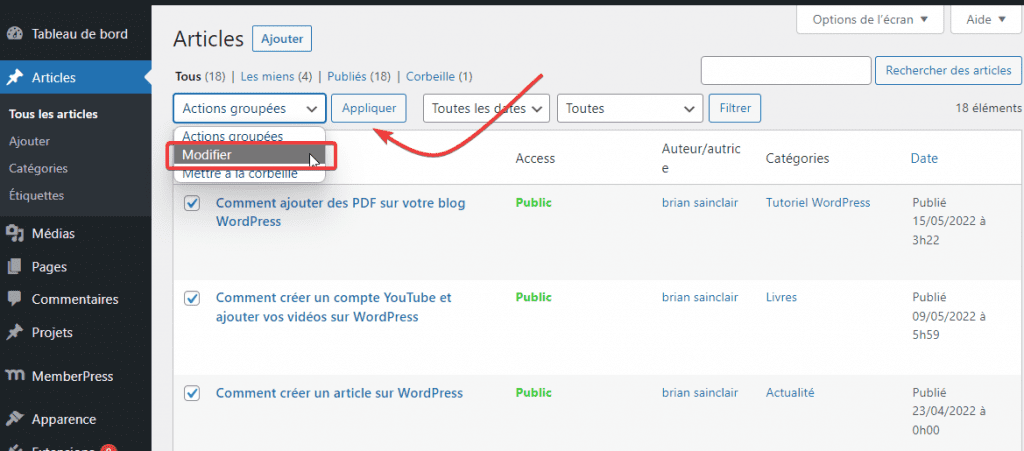Expand the Aide help panel

pyautogui.click(x=987, y=20)
